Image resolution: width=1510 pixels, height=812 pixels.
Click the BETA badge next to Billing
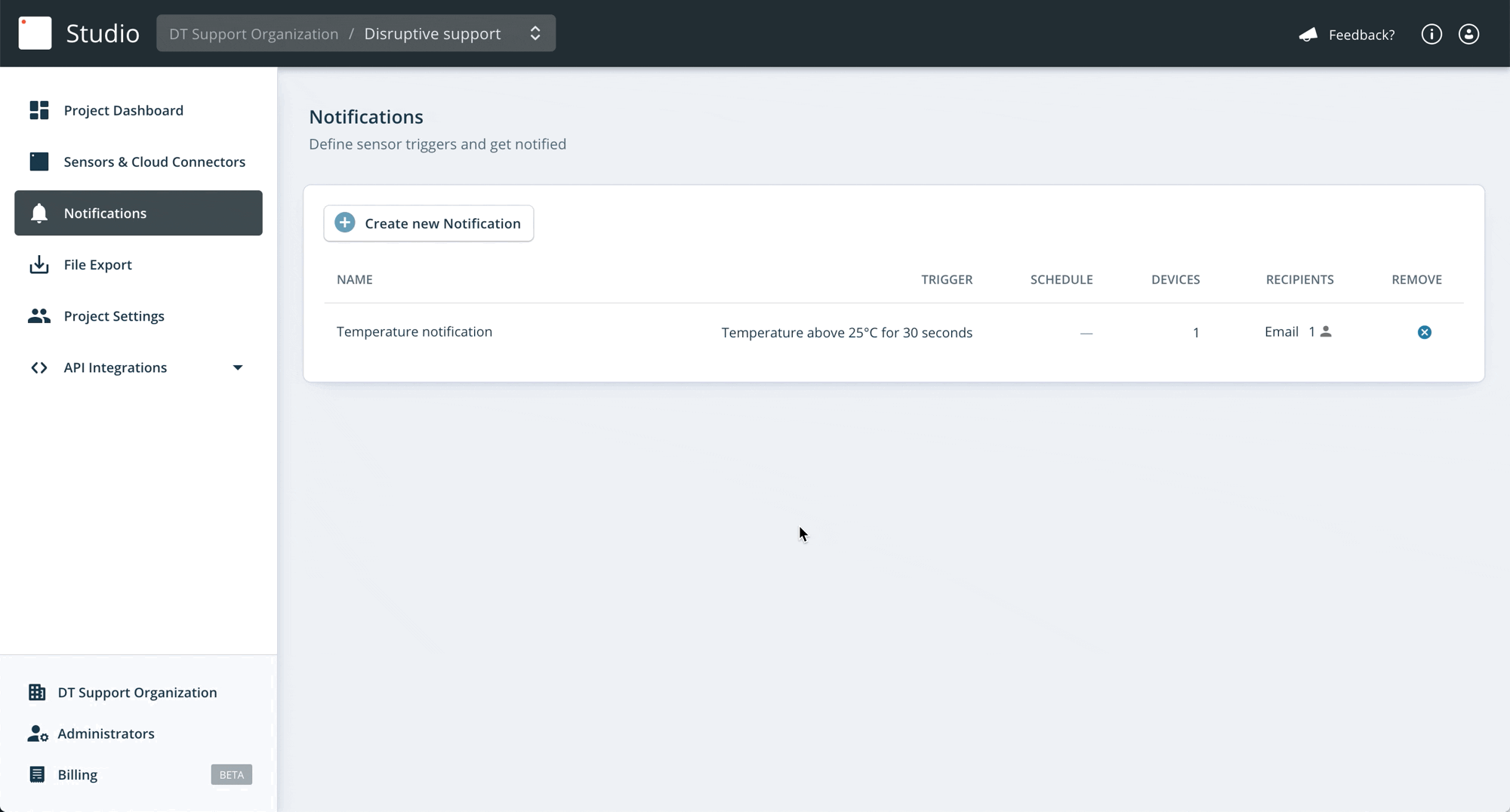tap(232, 775)
